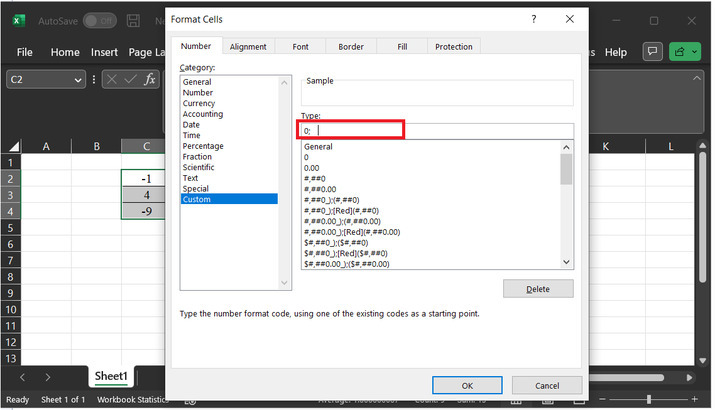Toggle the AutoSave switch
Image resolution: width=715 pixels, height=410 pixels.
coord(98,20)
